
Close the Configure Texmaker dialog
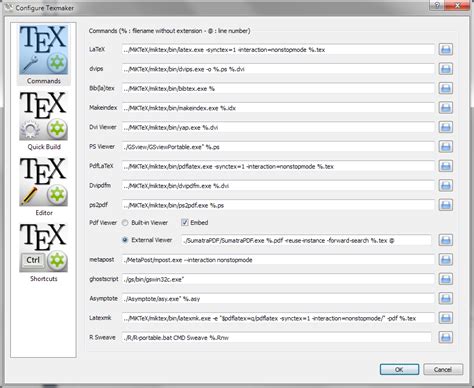(458, 5)
